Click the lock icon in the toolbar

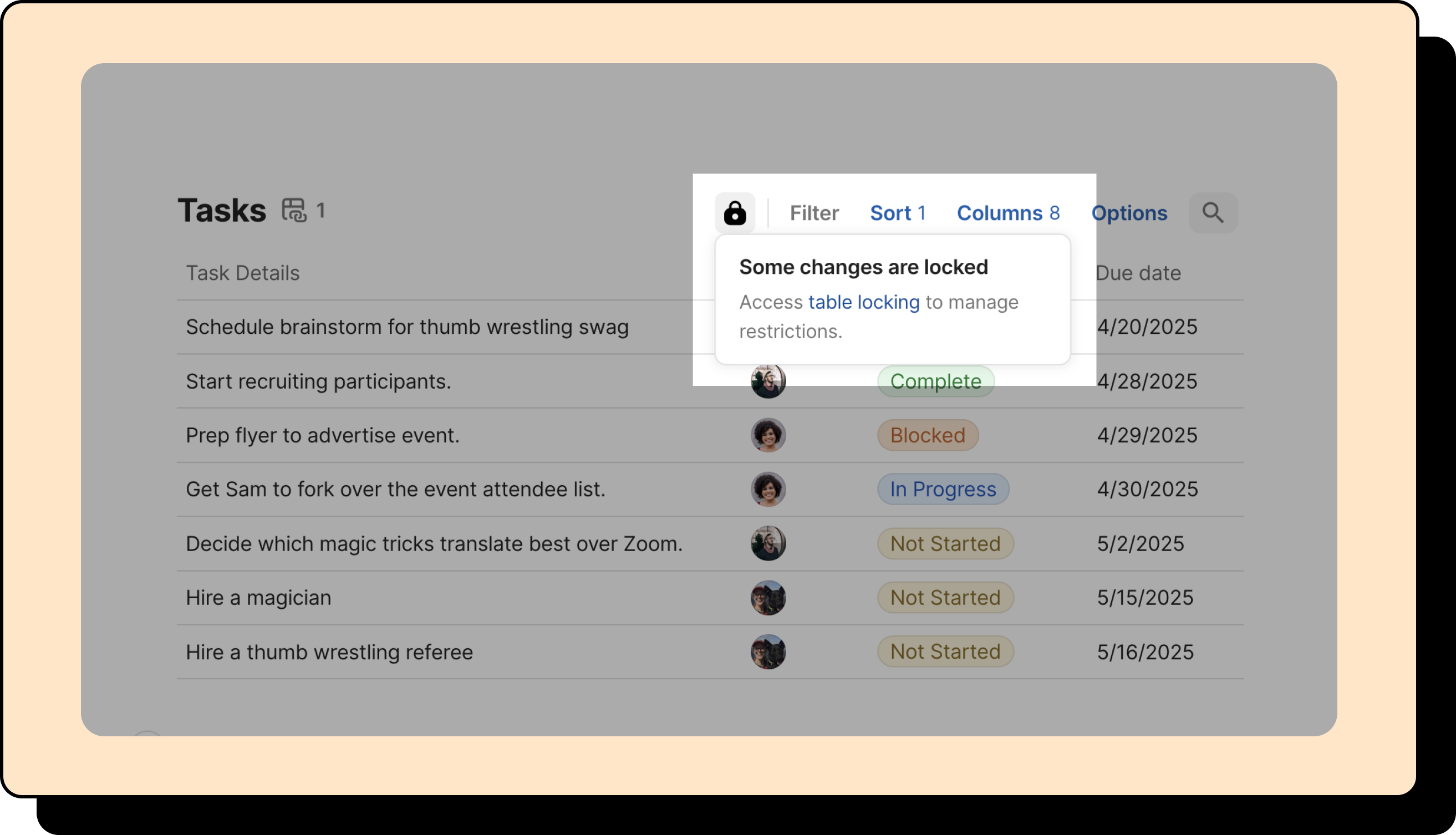(735, 213)
